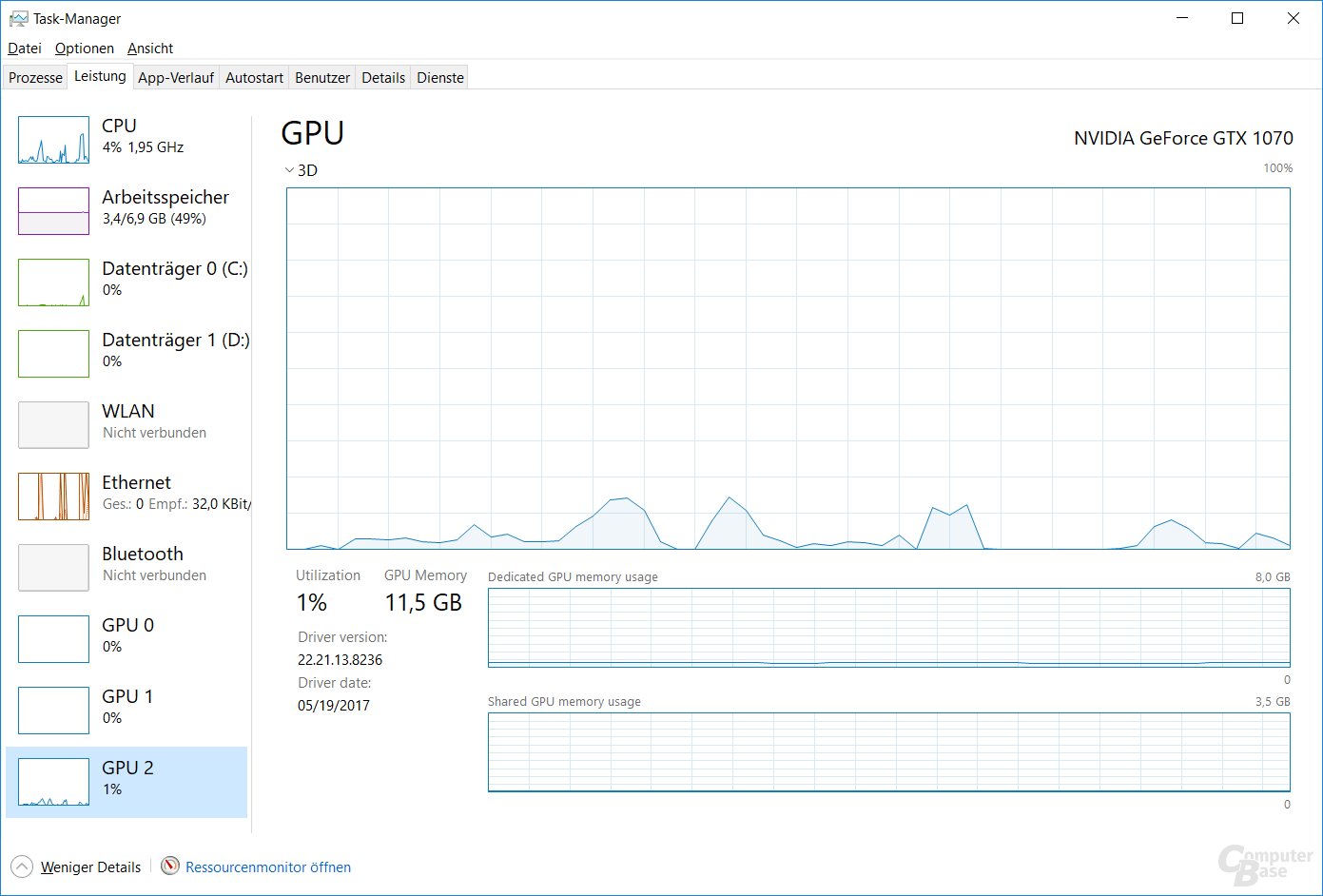Click the GPU Memory 11,5 GB value

click(423, 602)
